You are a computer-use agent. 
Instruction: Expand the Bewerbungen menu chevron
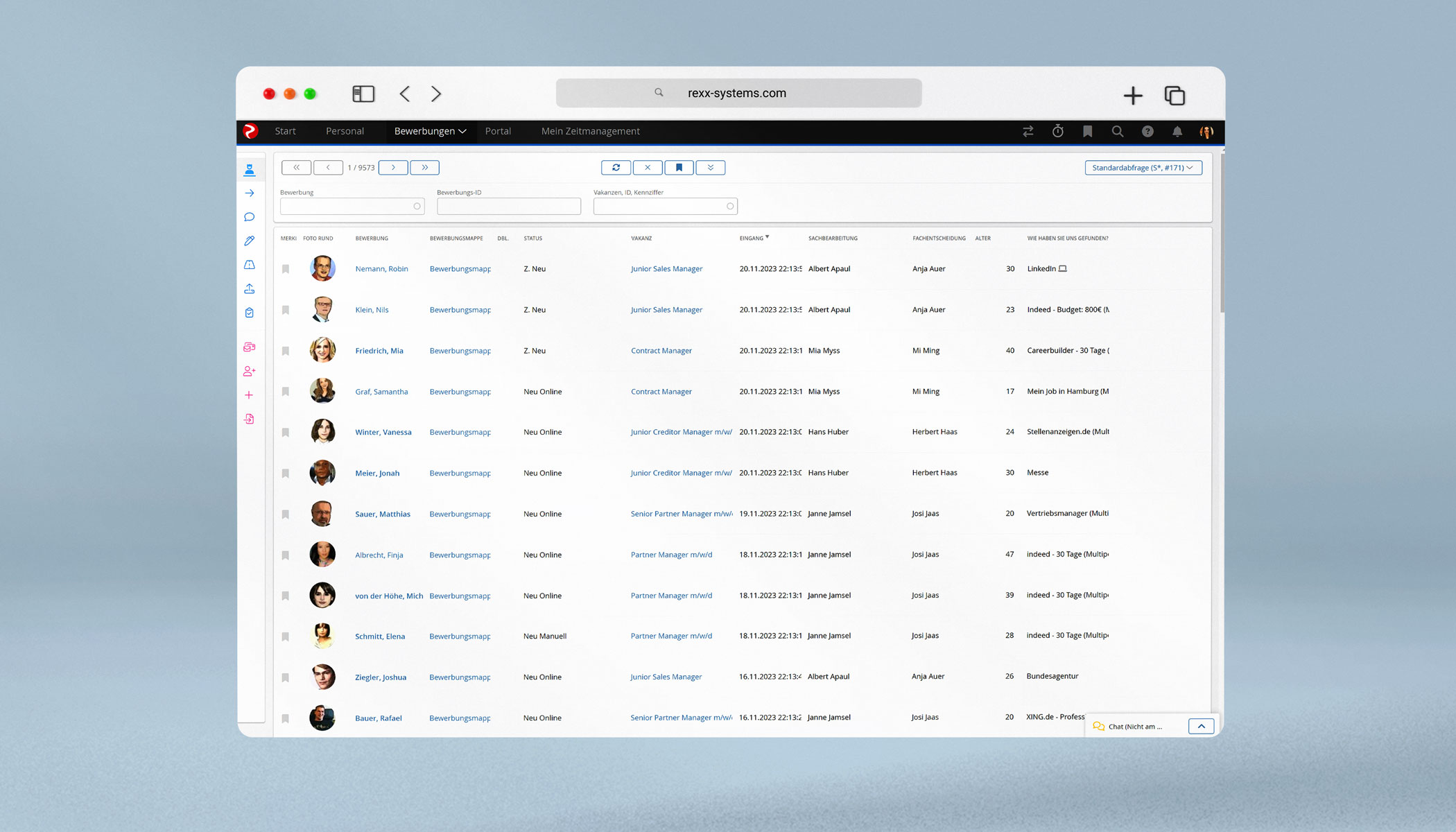(462, 130)
